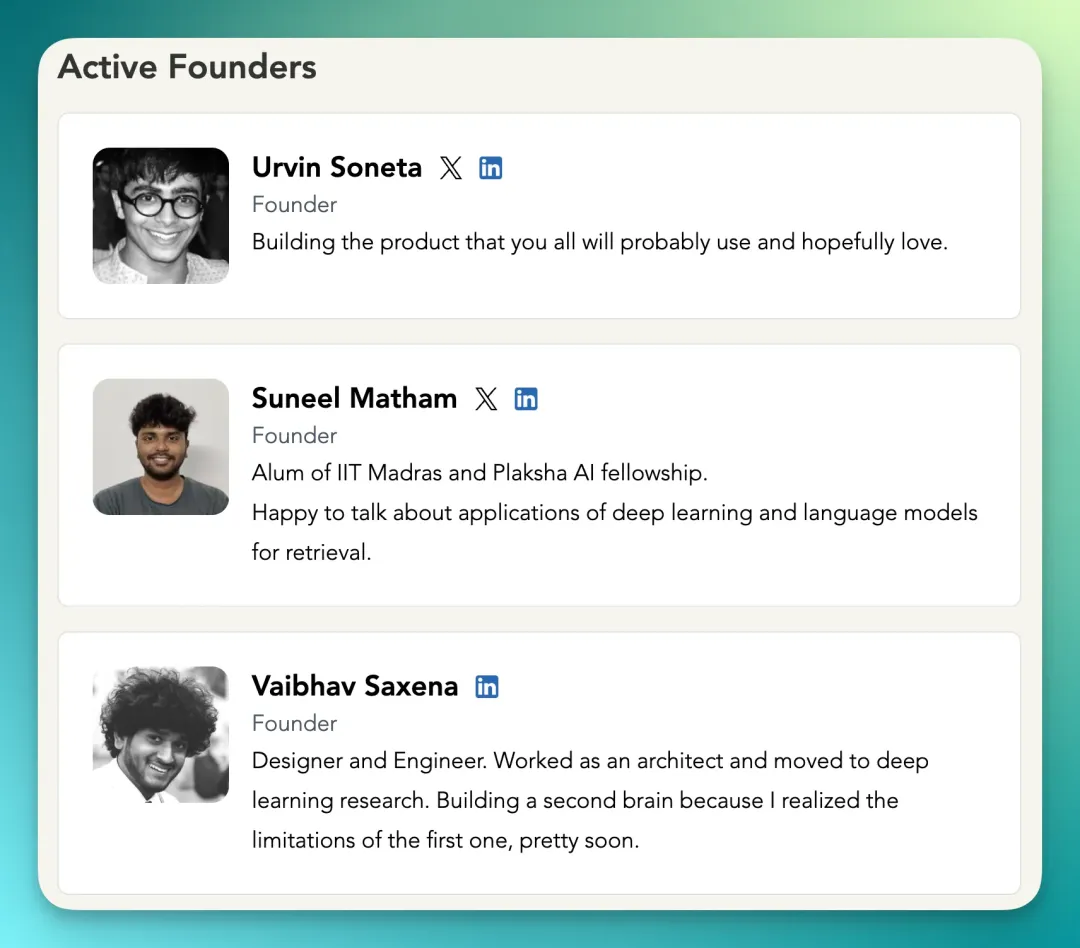Click the "limitations of the first one" line
1080x948 pixels.
(x=445, y=841)
